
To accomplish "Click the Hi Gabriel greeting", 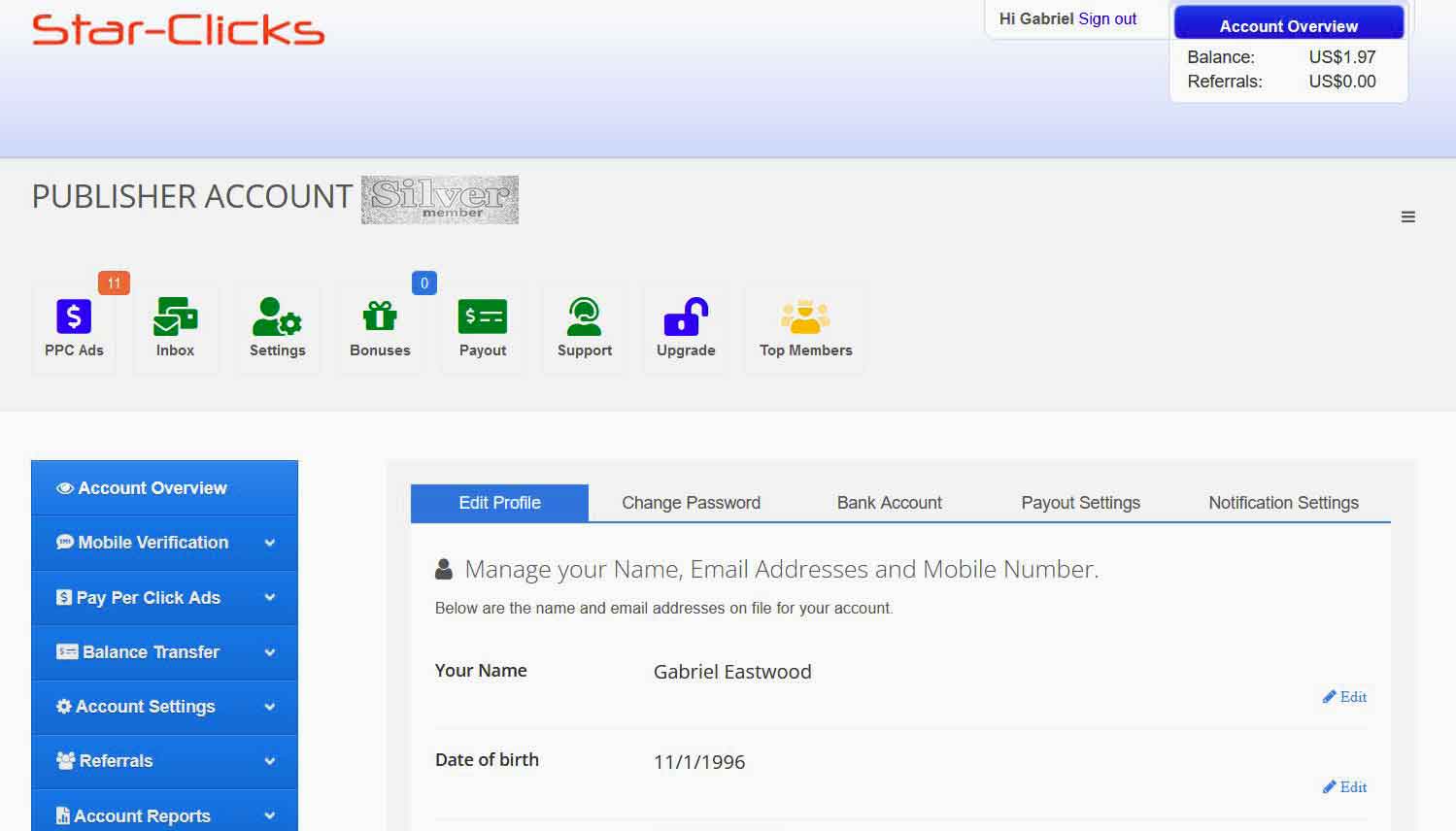I will 1036,18.
